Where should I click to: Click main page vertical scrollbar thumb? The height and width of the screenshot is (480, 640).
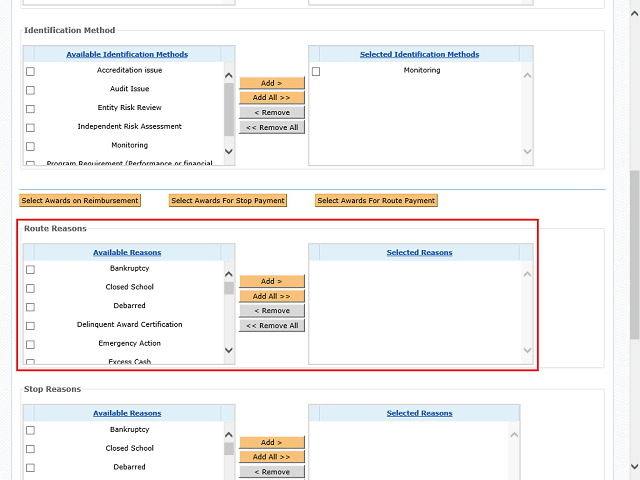[634, 255]
